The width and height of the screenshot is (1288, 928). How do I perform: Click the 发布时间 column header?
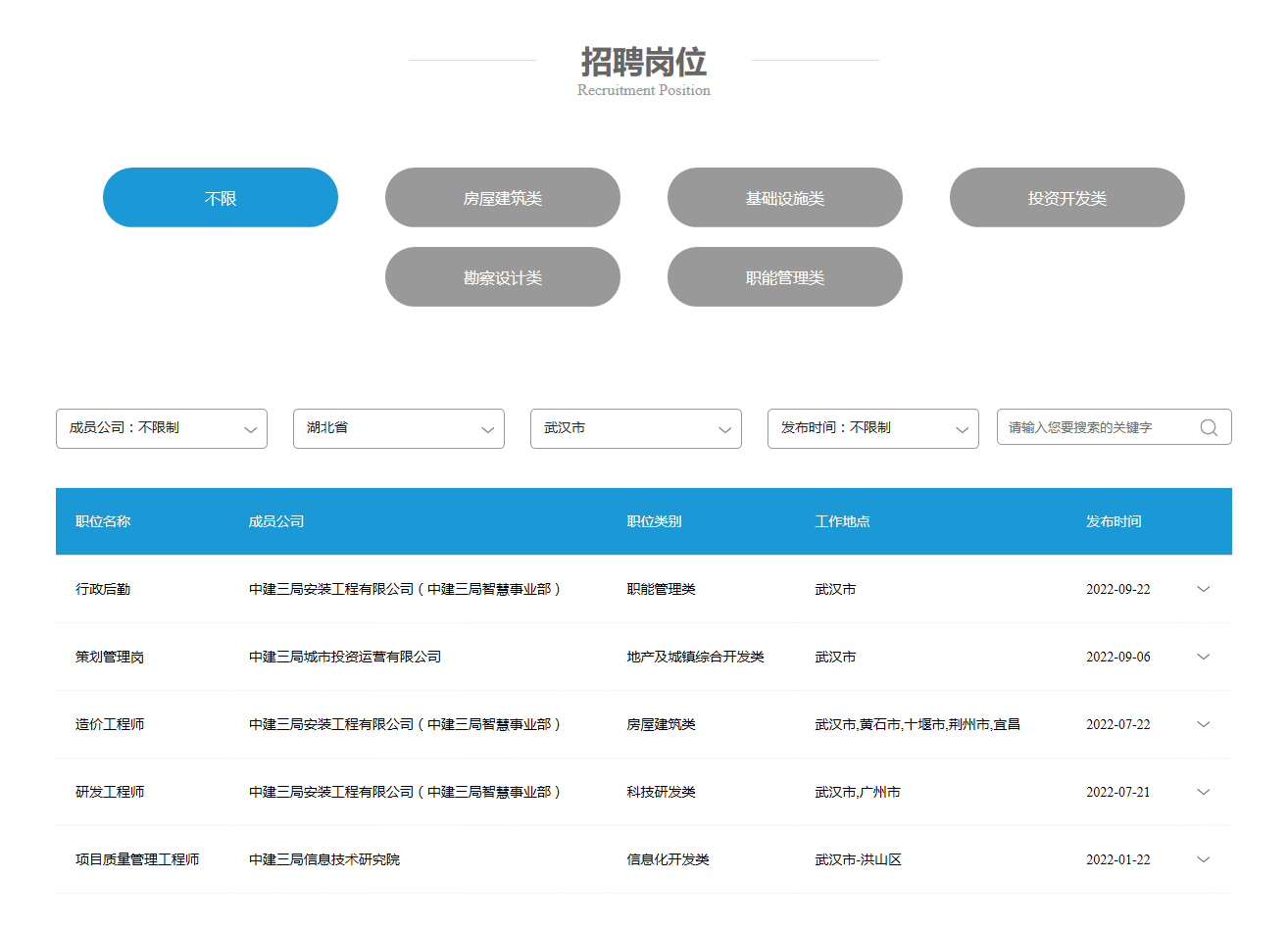[1114, 521]
